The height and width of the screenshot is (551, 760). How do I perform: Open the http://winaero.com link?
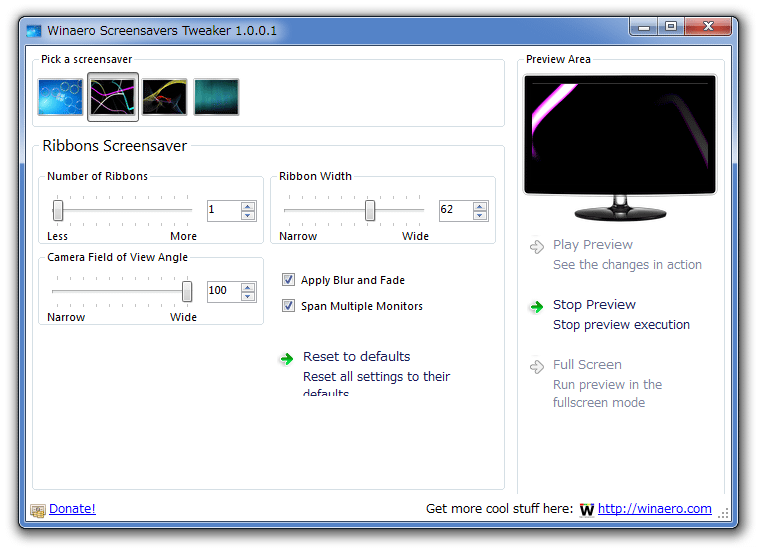(654, 508)
